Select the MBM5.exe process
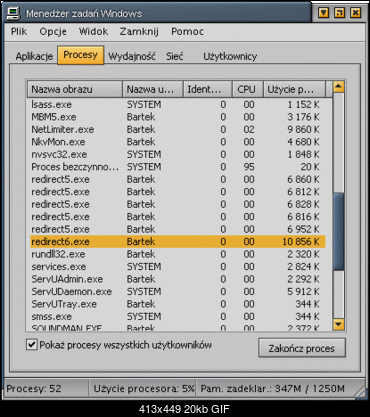 click(x=177, y=117)
